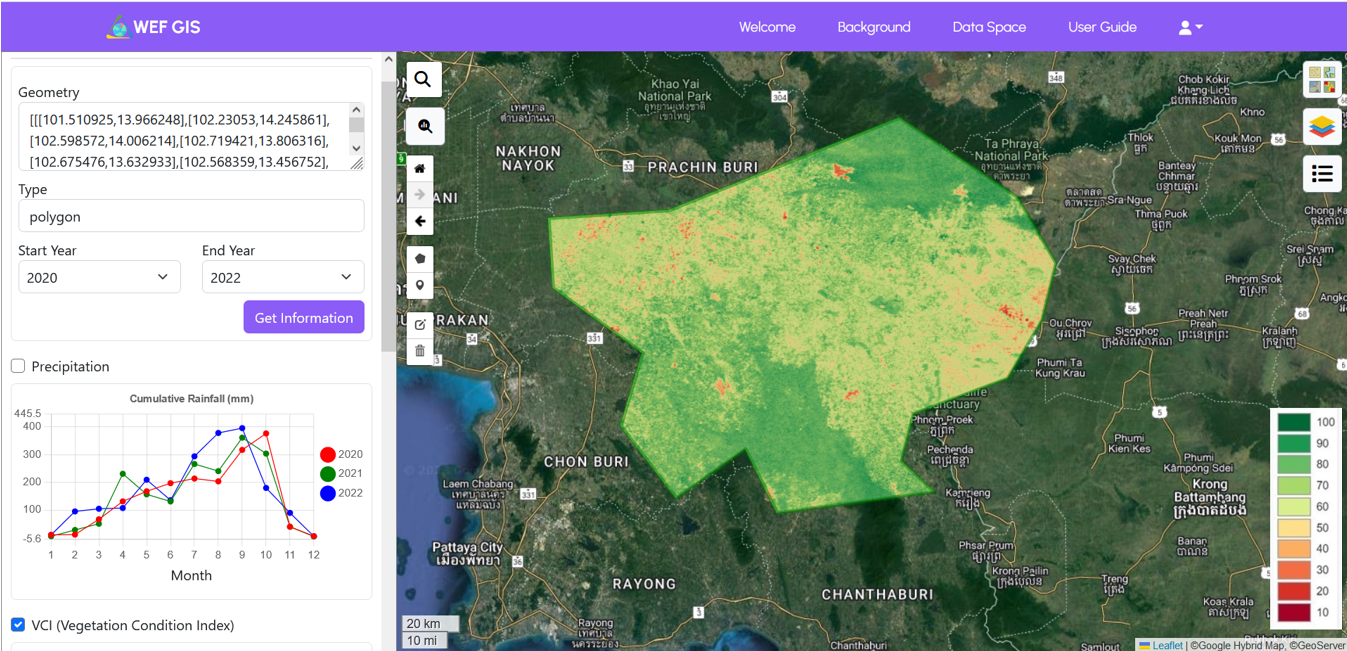Open the Start Year dropdown
Image resolution: width=1347 pixels, height=651 pixels.
tap(99, 277)
